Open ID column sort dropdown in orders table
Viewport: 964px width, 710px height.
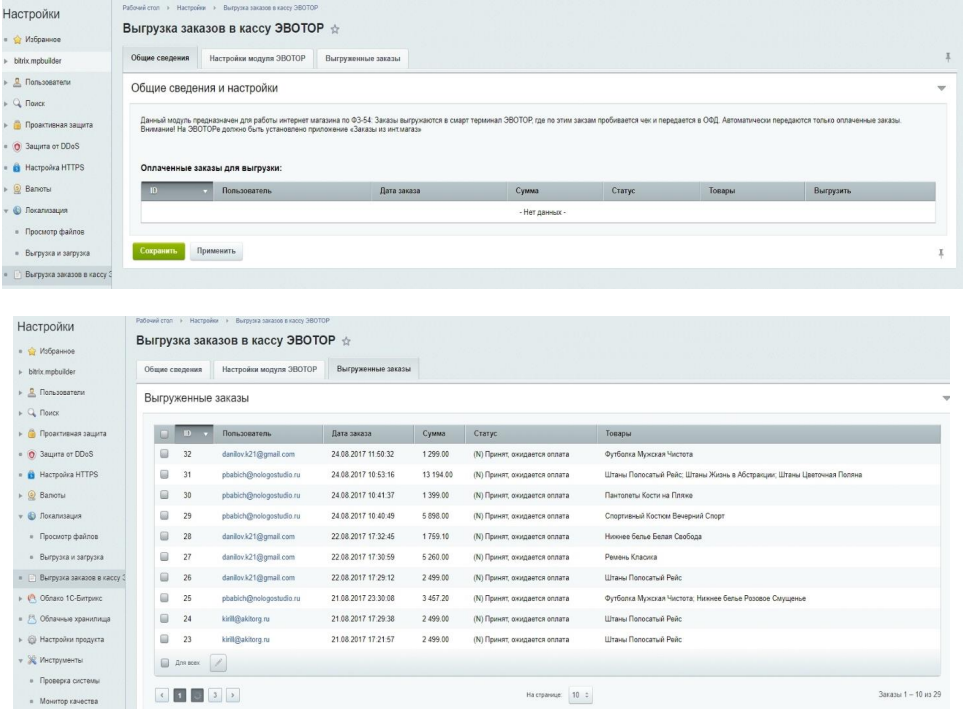pos(205,434)
